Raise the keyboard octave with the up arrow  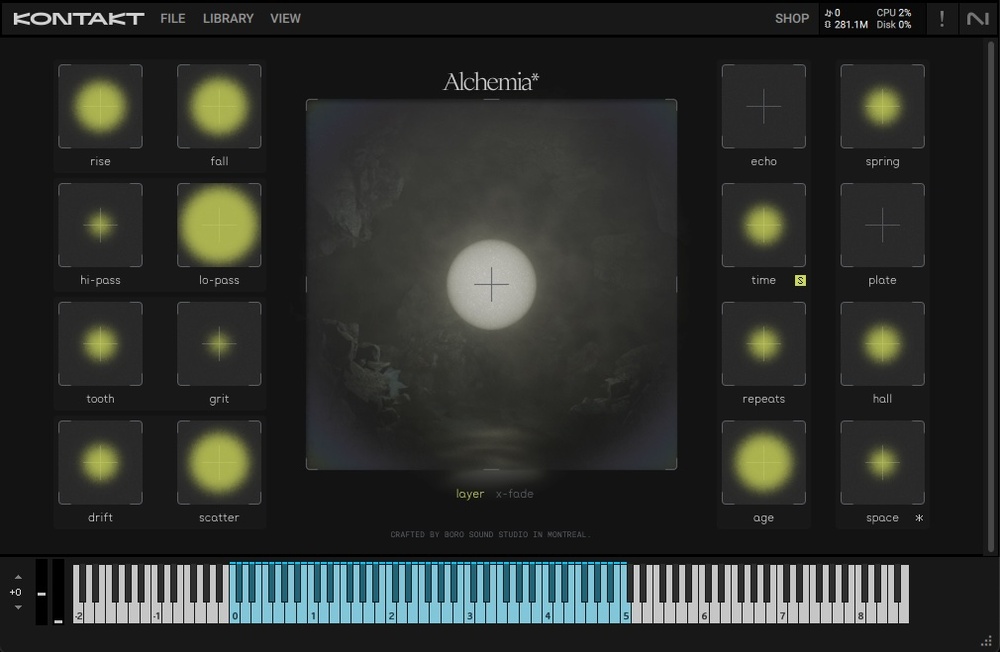[x=17, y=577]
